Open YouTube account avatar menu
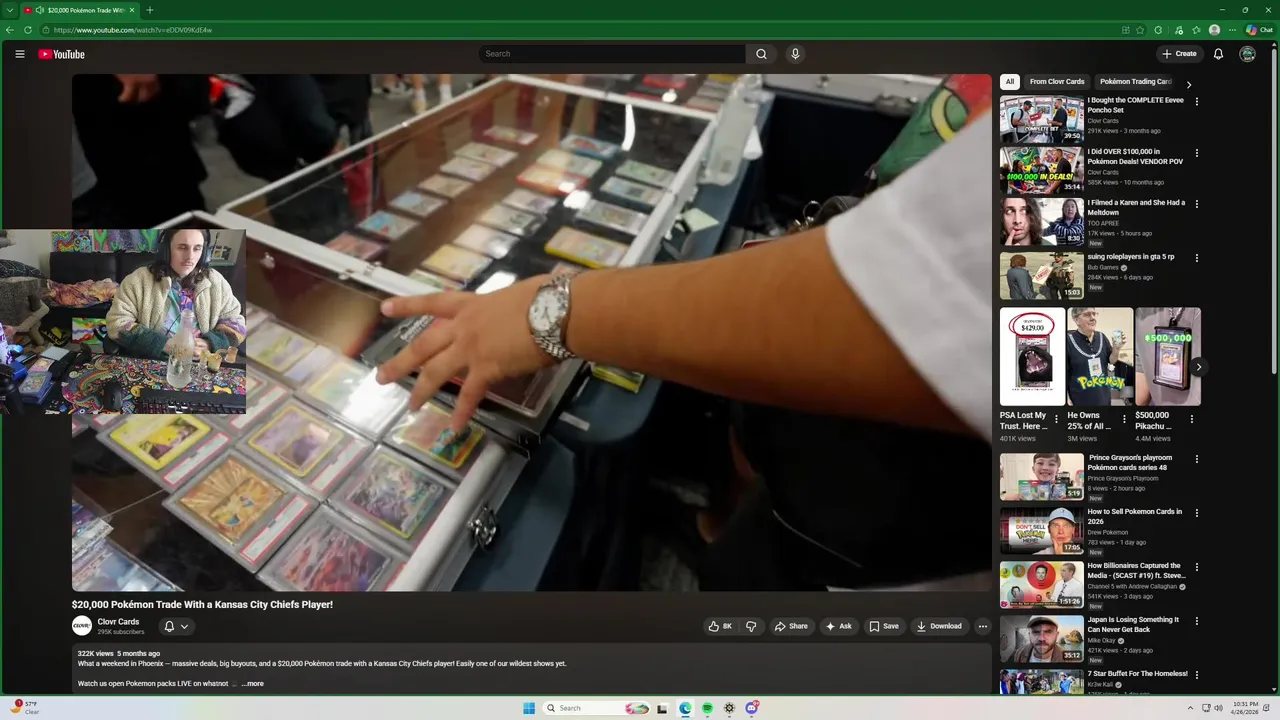Image resolution: width=1280 pixels, height=720 pixels. [x=1247, y=54]
